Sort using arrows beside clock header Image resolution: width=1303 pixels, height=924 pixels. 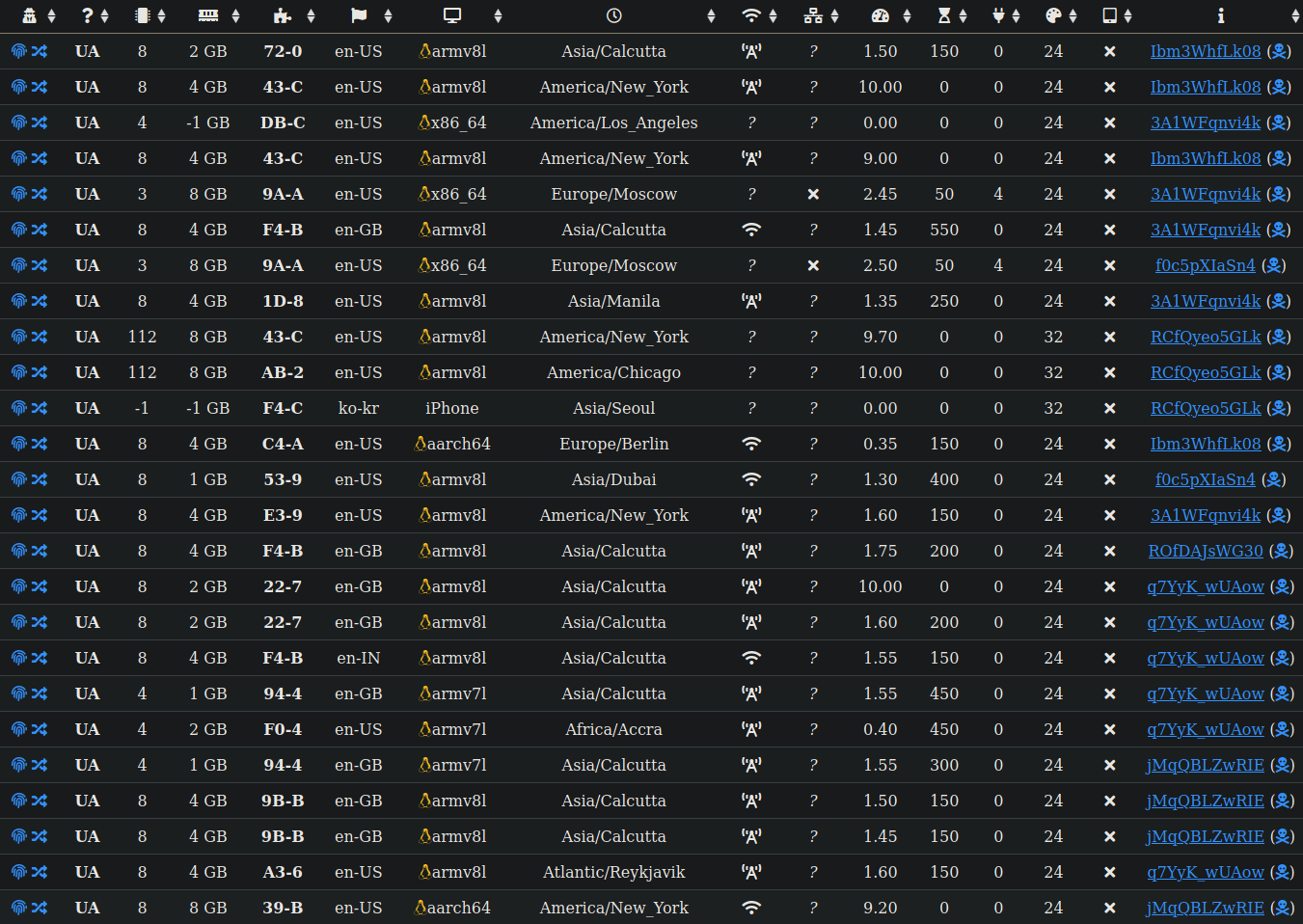711,15
